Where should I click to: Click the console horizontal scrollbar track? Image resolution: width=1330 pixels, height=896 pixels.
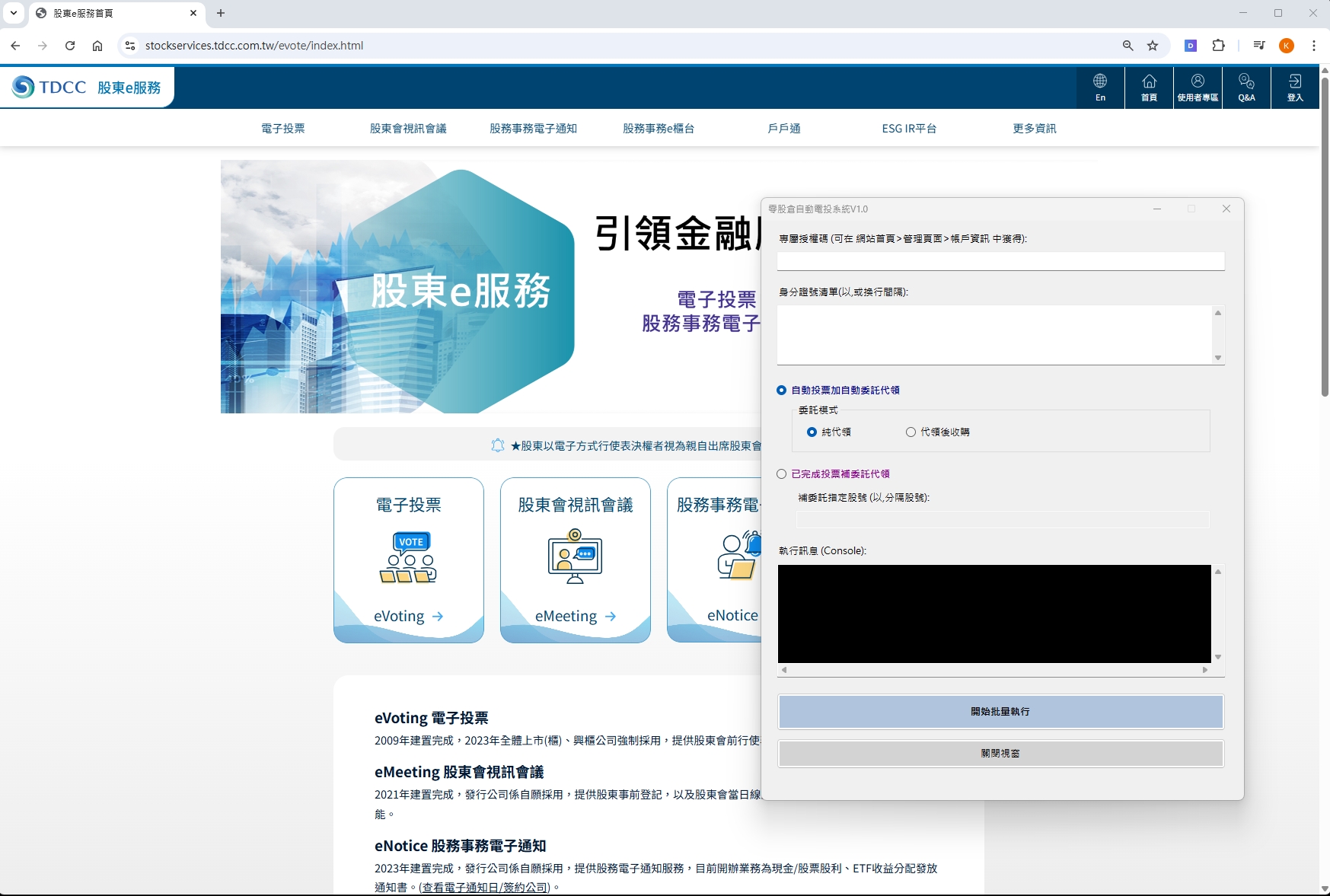pos(994,670)
